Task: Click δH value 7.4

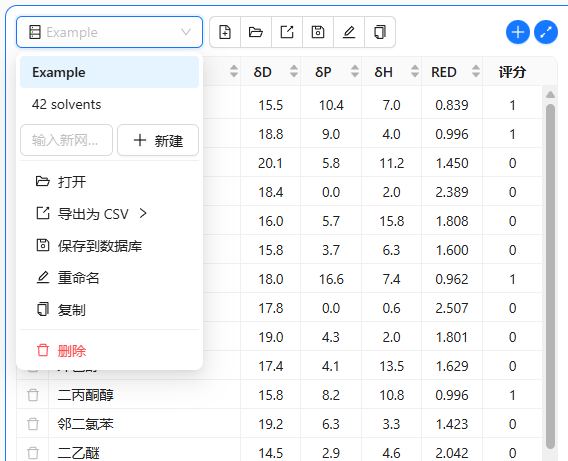Action: click(x=392, y=279)
